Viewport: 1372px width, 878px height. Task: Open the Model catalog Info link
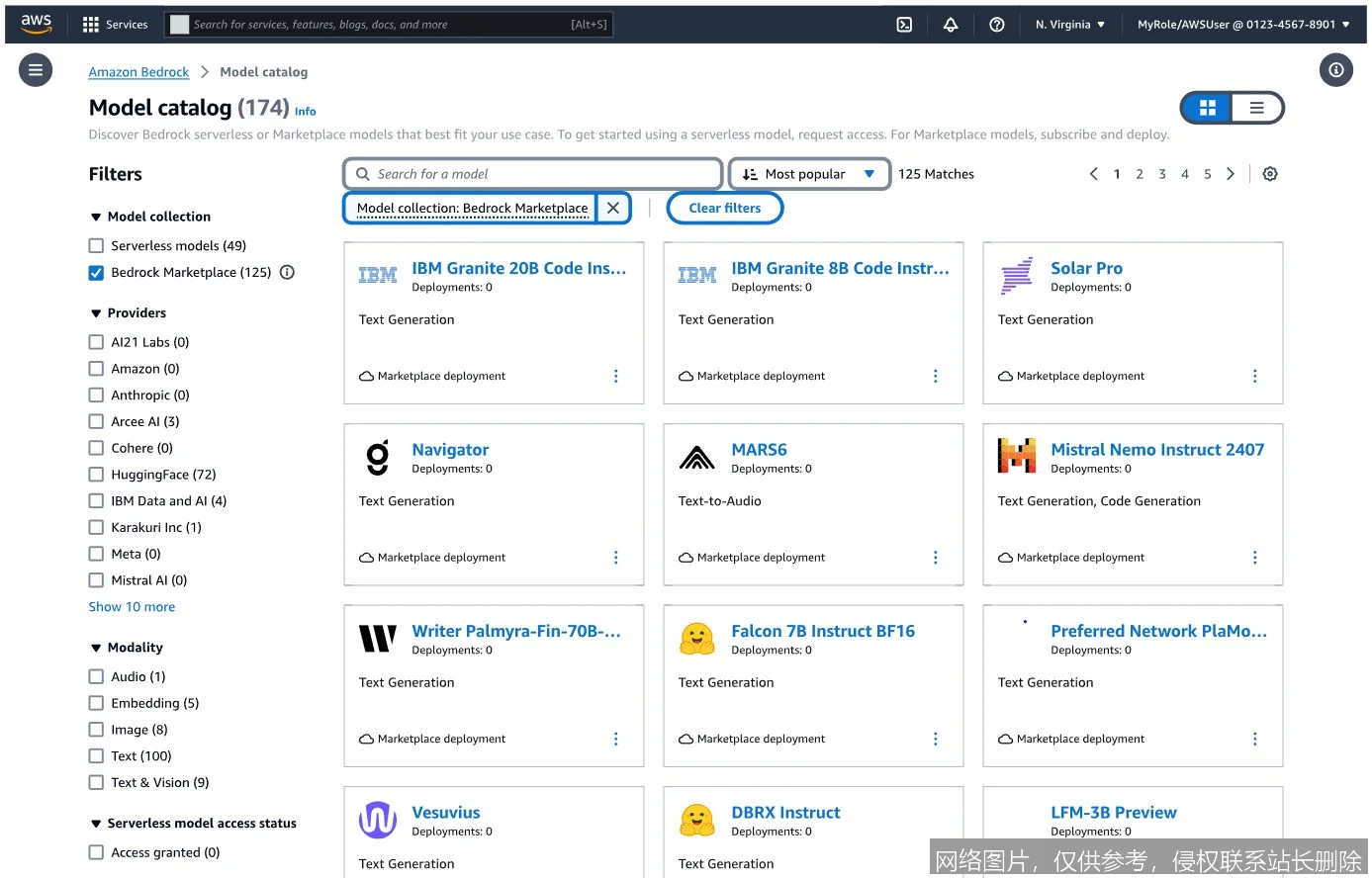[x=306, y=112]
